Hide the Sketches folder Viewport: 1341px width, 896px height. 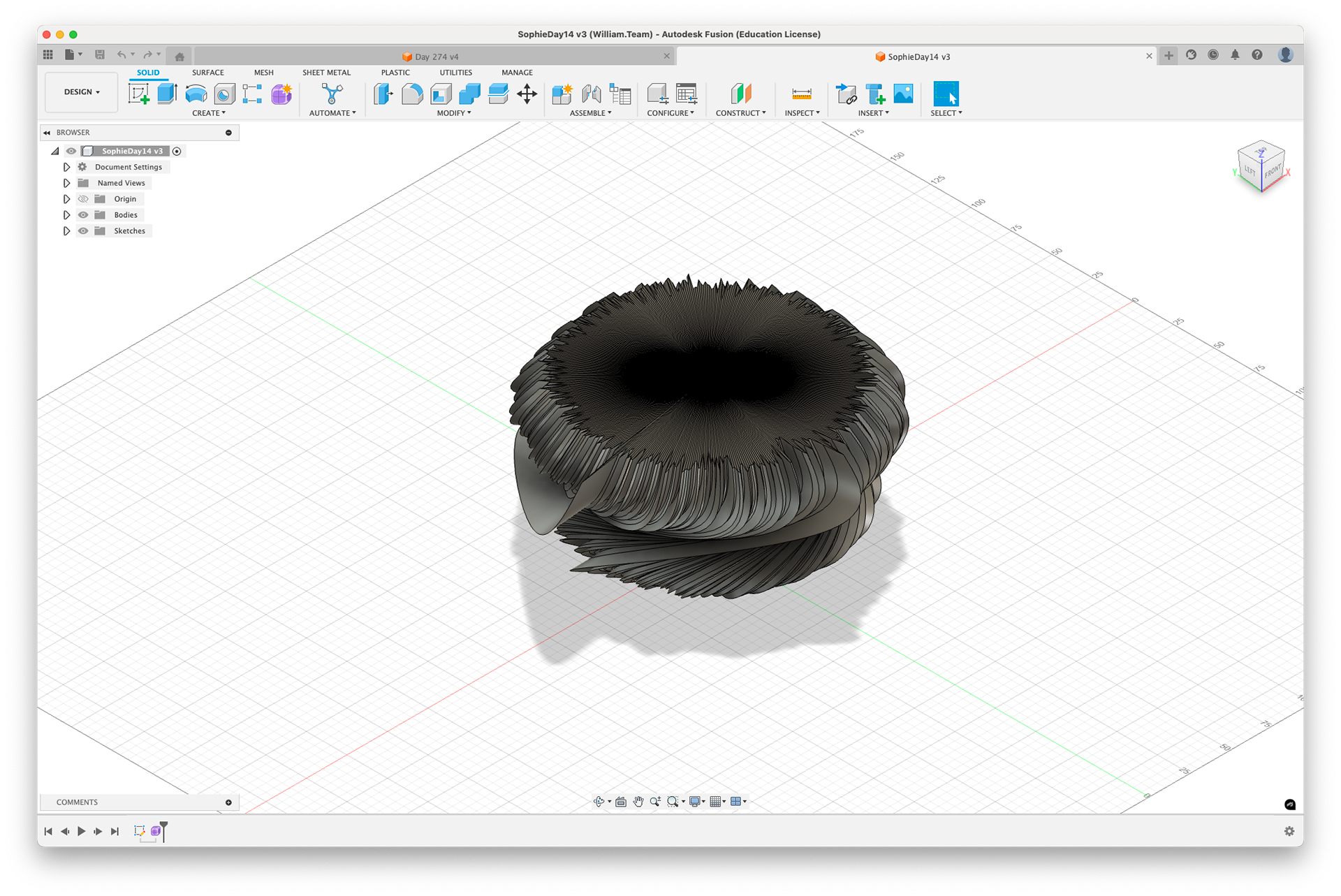83,231
